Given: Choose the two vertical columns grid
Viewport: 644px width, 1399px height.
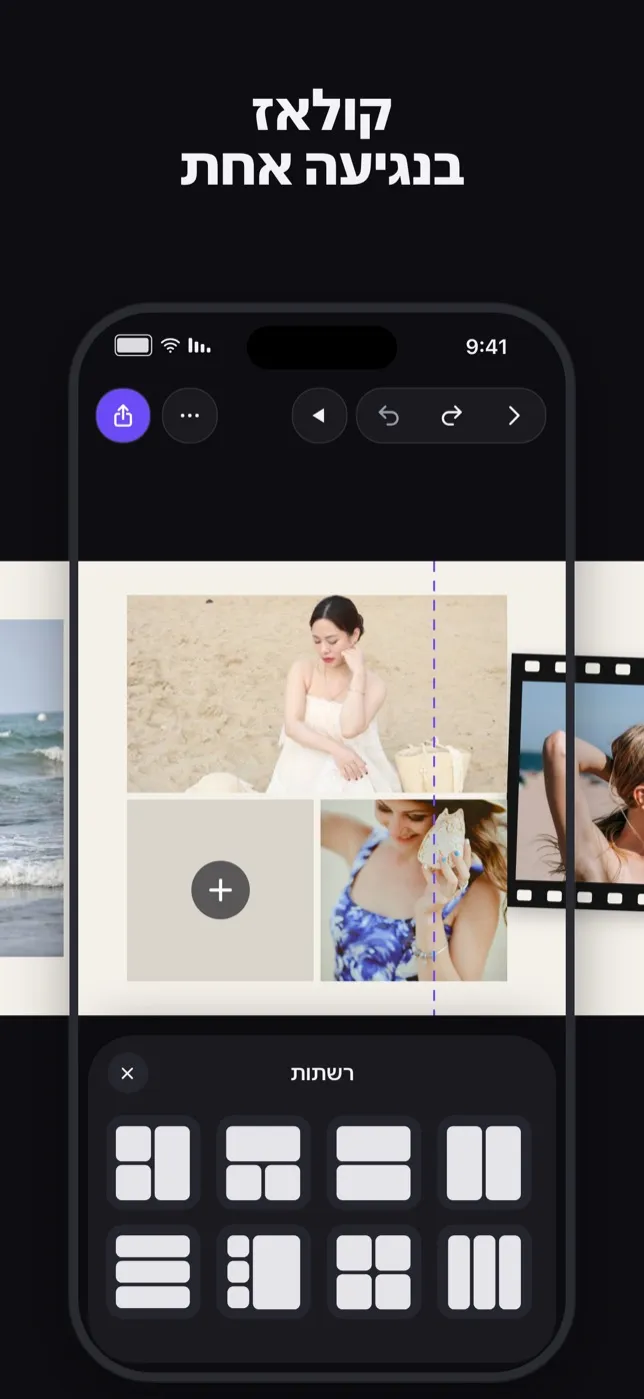Looking at the screenshot, I should [x=484, y=1163].
